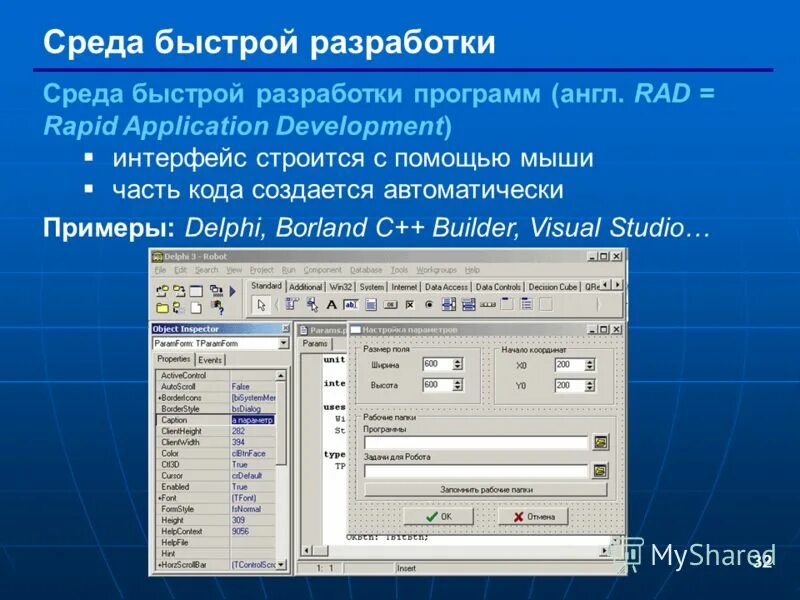Click the blue Run arrow on the speedbar

233,291
